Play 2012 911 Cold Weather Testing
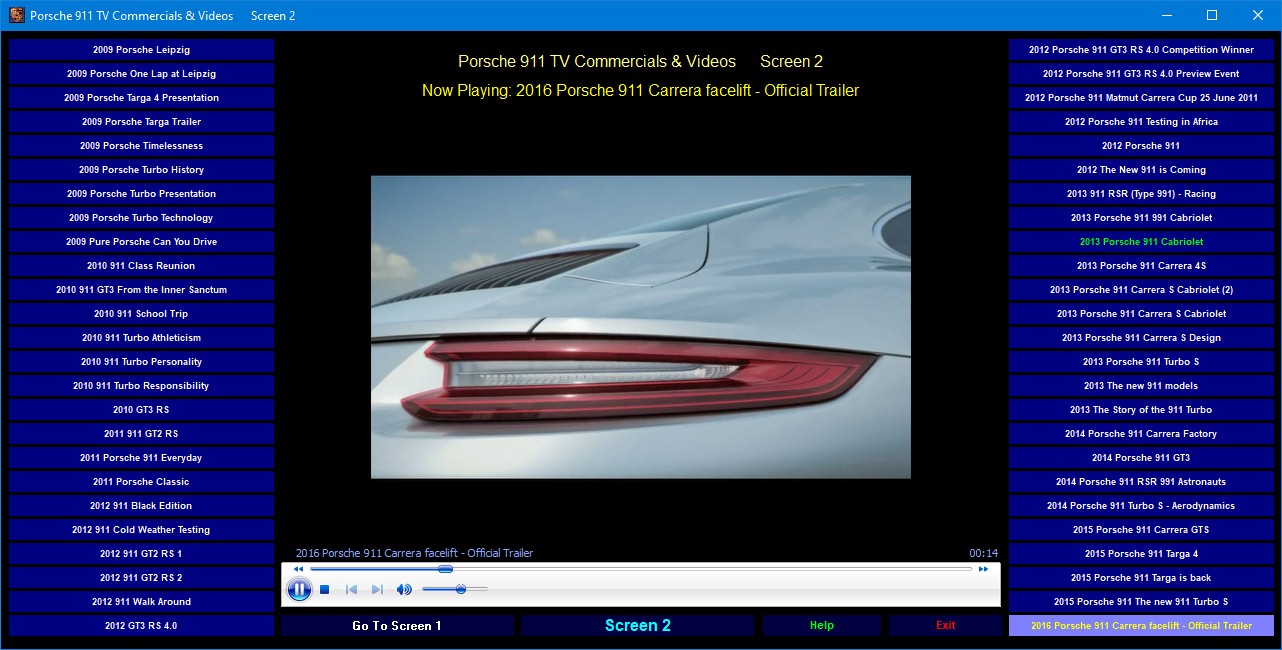The width and height of the screenshot is (1282, 650). click(141, 530)
